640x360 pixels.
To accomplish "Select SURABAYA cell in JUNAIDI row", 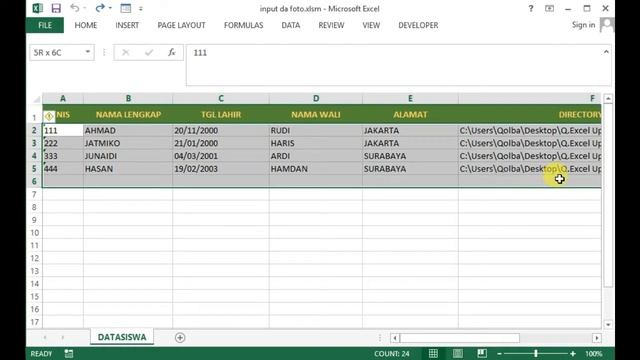I will pyautogui.click(x=410, y=156).
